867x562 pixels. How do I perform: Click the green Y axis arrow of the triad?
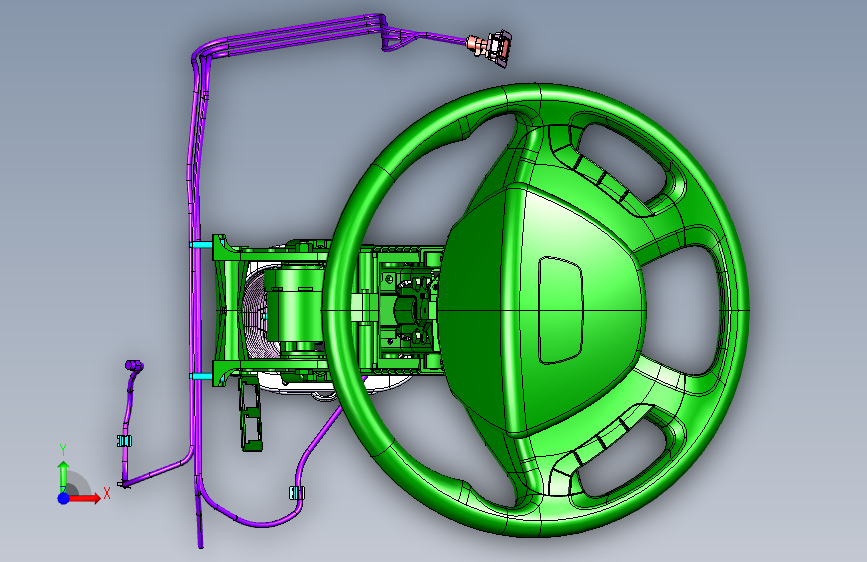pos(64,476)
